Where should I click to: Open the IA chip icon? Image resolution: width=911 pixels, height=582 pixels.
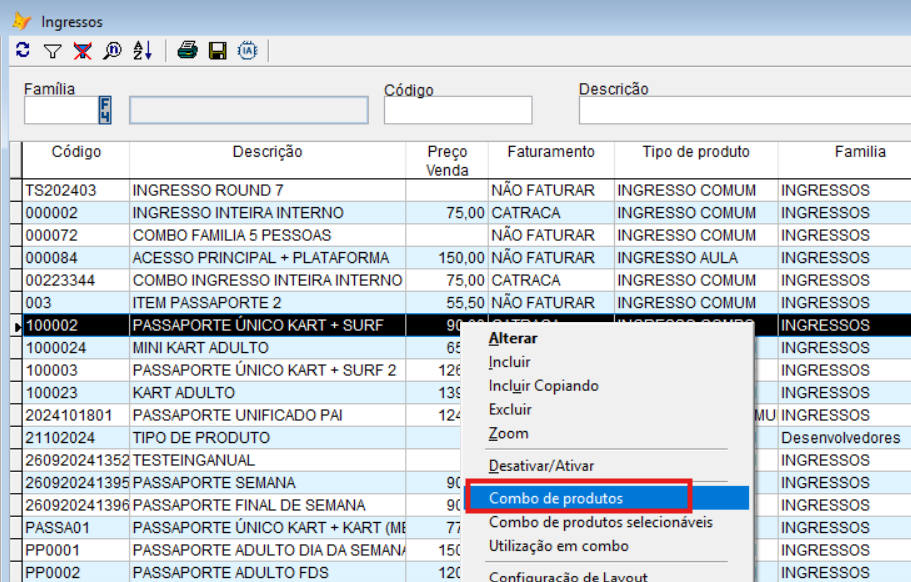pos(248,51)
